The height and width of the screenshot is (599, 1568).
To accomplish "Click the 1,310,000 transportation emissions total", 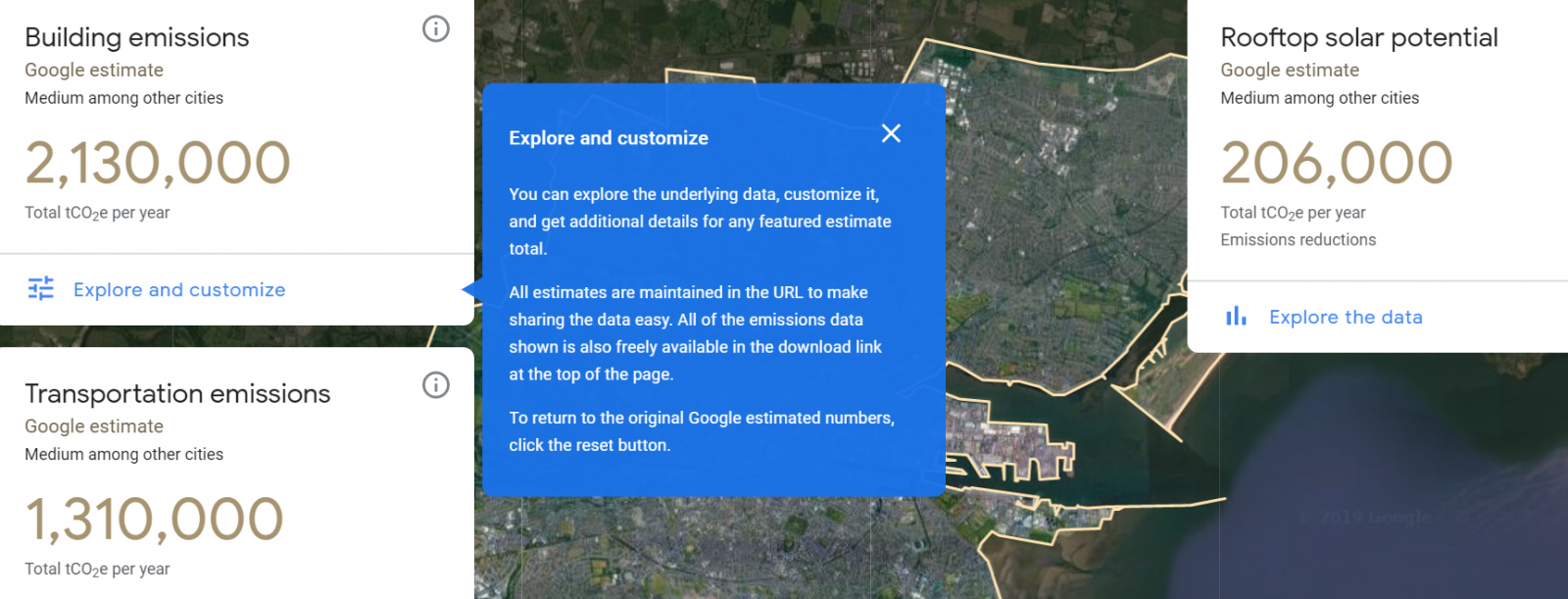I will pos(154,520).
